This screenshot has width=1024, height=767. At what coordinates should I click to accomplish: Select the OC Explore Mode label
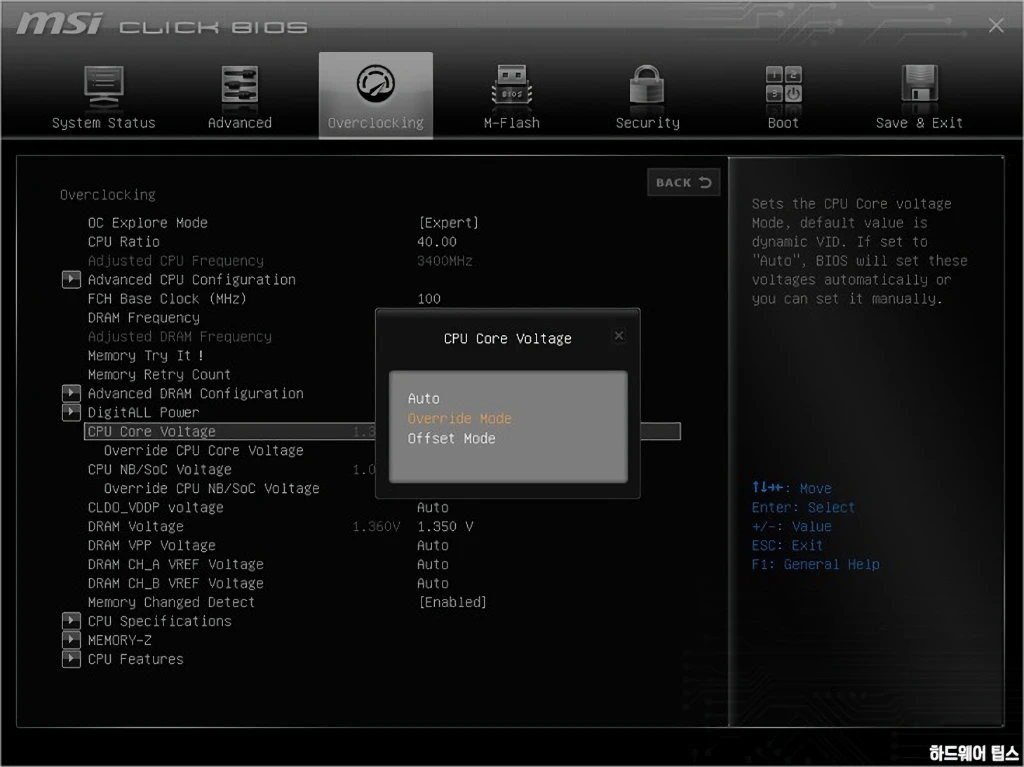148,223
